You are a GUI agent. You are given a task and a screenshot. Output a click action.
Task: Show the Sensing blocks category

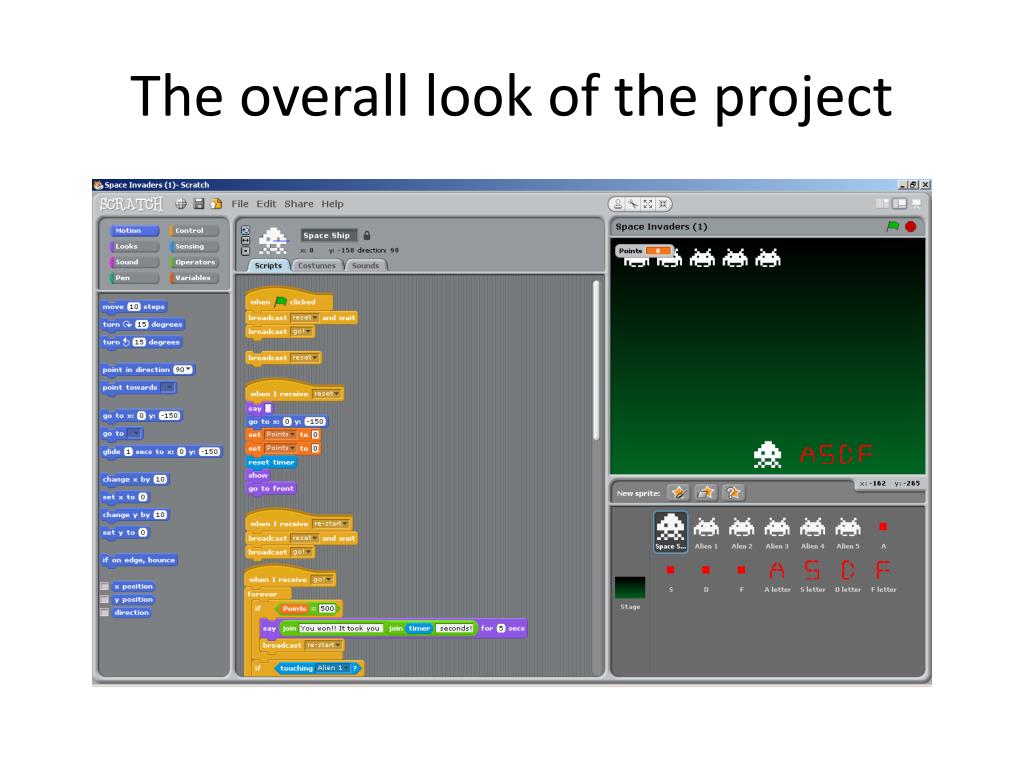coord(194,246)
